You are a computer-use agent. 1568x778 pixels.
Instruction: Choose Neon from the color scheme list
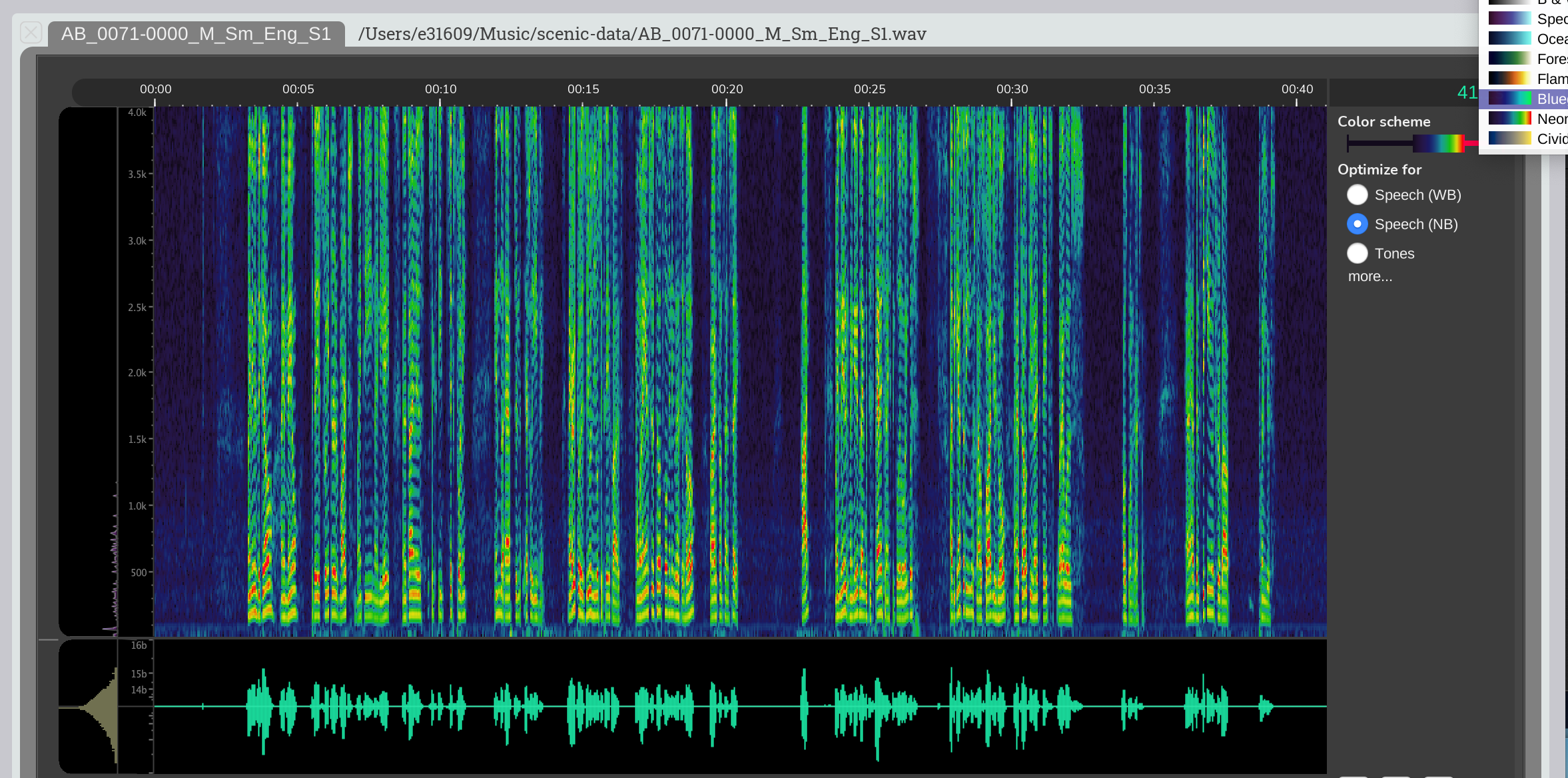1545,119
